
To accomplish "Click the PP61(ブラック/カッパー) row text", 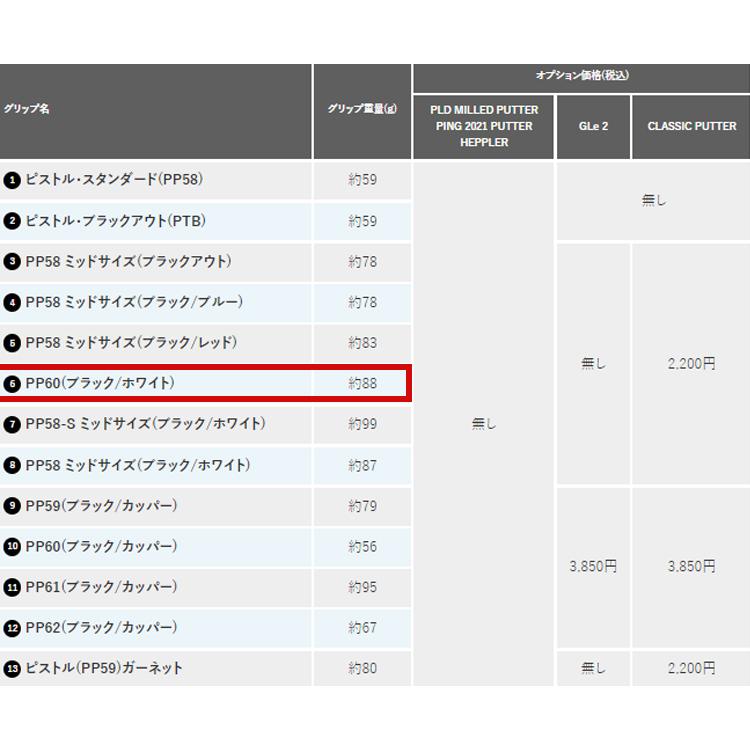I will (x=101, y=587).
